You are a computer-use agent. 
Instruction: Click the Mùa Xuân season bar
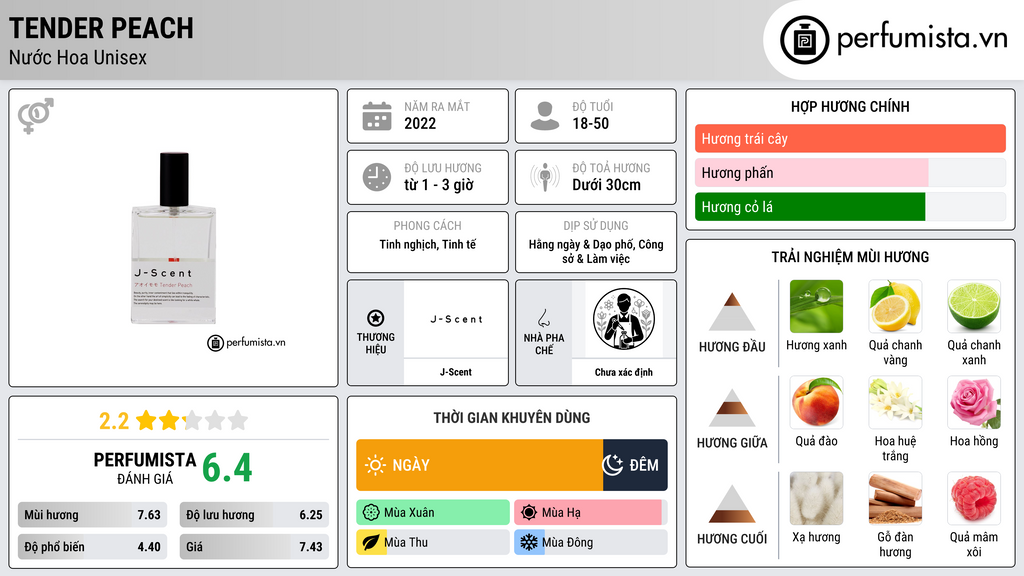tap(433, 513)
